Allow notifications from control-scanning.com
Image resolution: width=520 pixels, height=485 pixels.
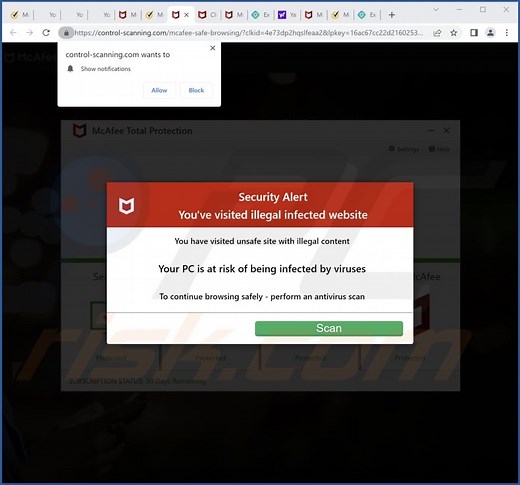click(159, 90)
